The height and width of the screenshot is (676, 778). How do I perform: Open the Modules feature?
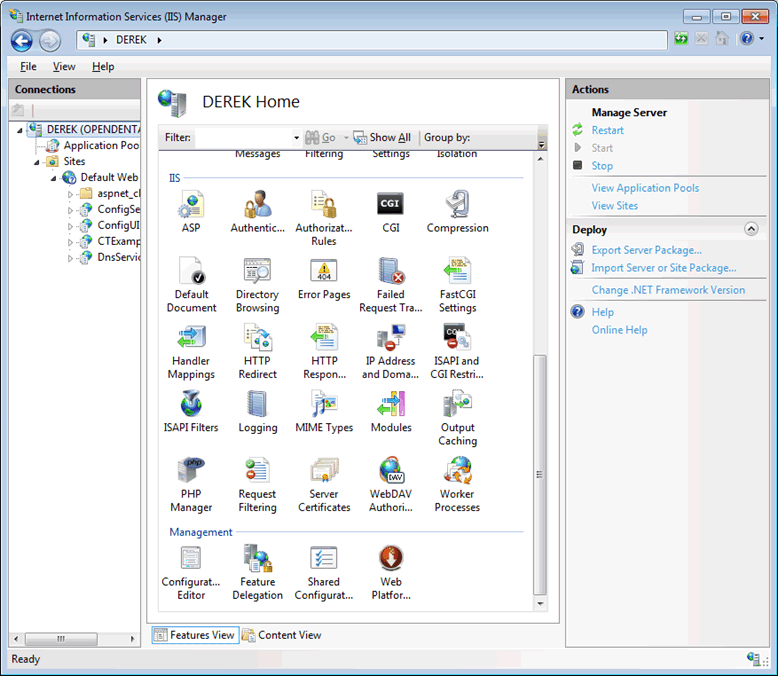pyautogui.click(x=391, y=411)
